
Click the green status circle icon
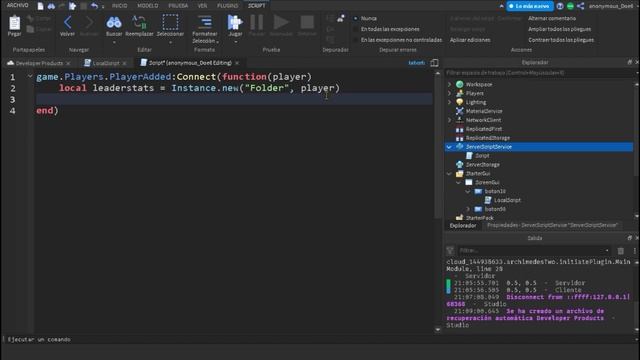570,6
